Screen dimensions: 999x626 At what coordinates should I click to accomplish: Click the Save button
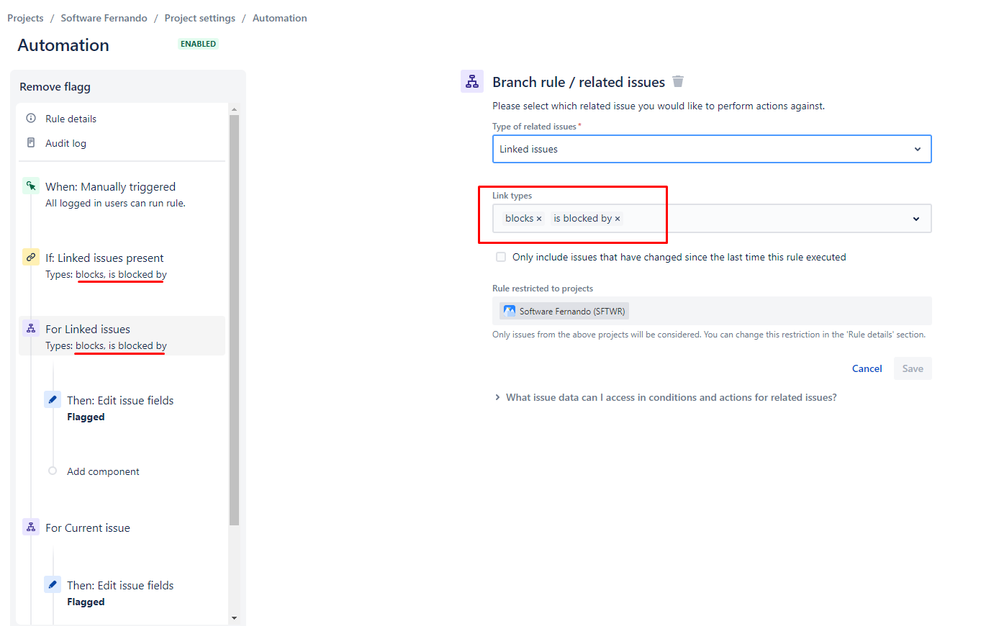point(912,369)
